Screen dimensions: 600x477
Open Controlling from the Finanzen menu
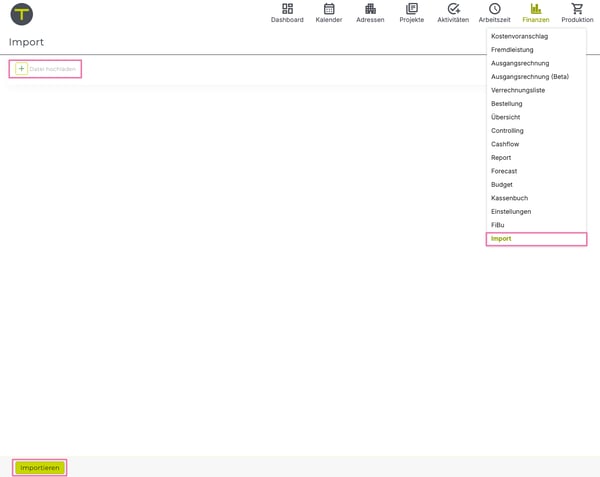(507, 131)
